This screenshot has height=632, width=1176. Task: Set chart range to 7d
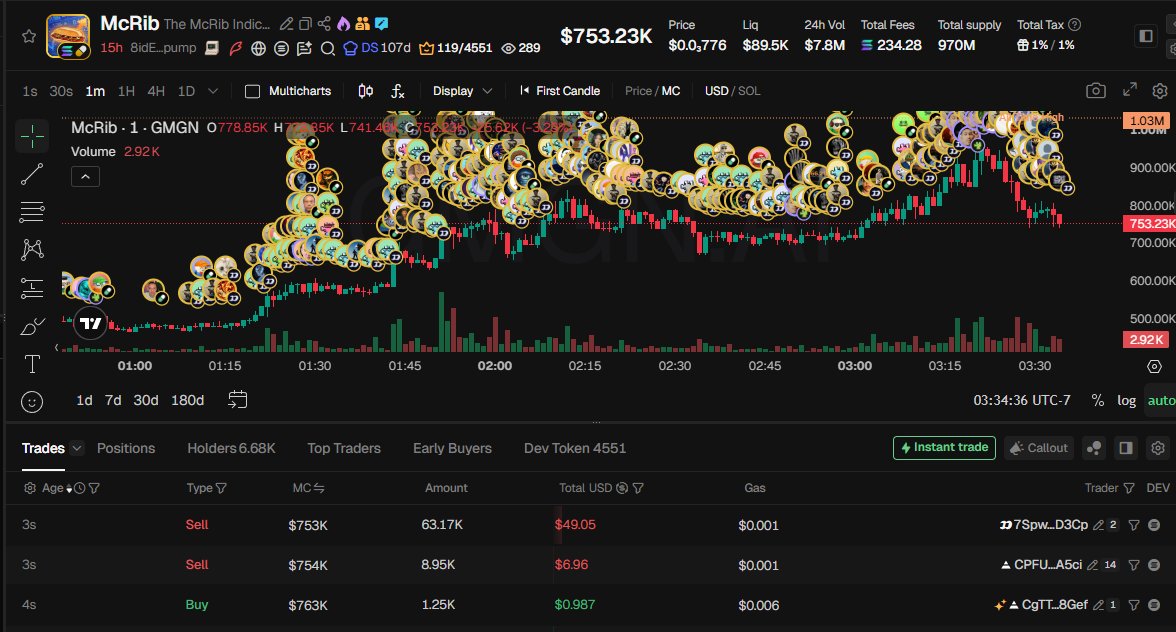coord(113,400)
